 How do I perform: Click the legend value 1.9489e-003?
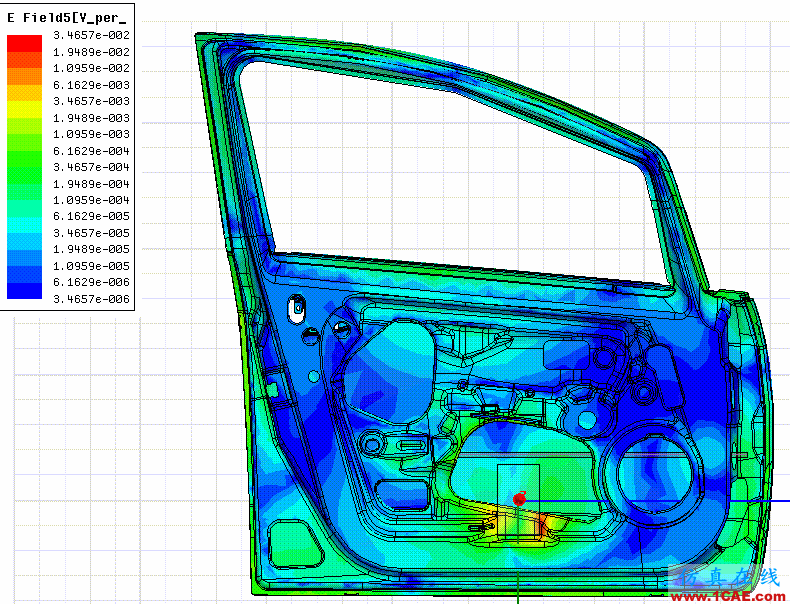tap(91, 118)
